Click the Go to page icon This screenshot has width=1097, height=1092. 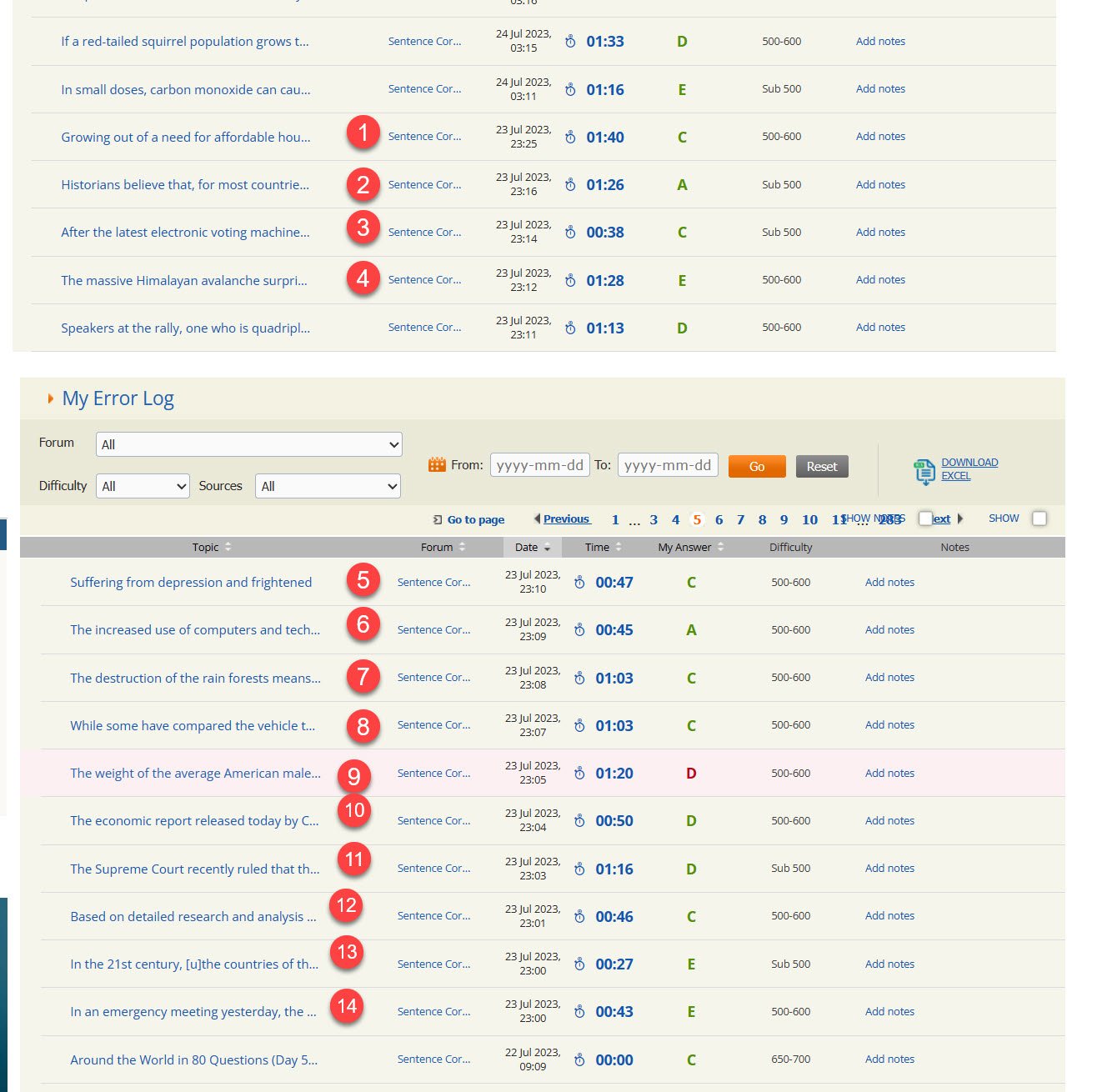438,520
